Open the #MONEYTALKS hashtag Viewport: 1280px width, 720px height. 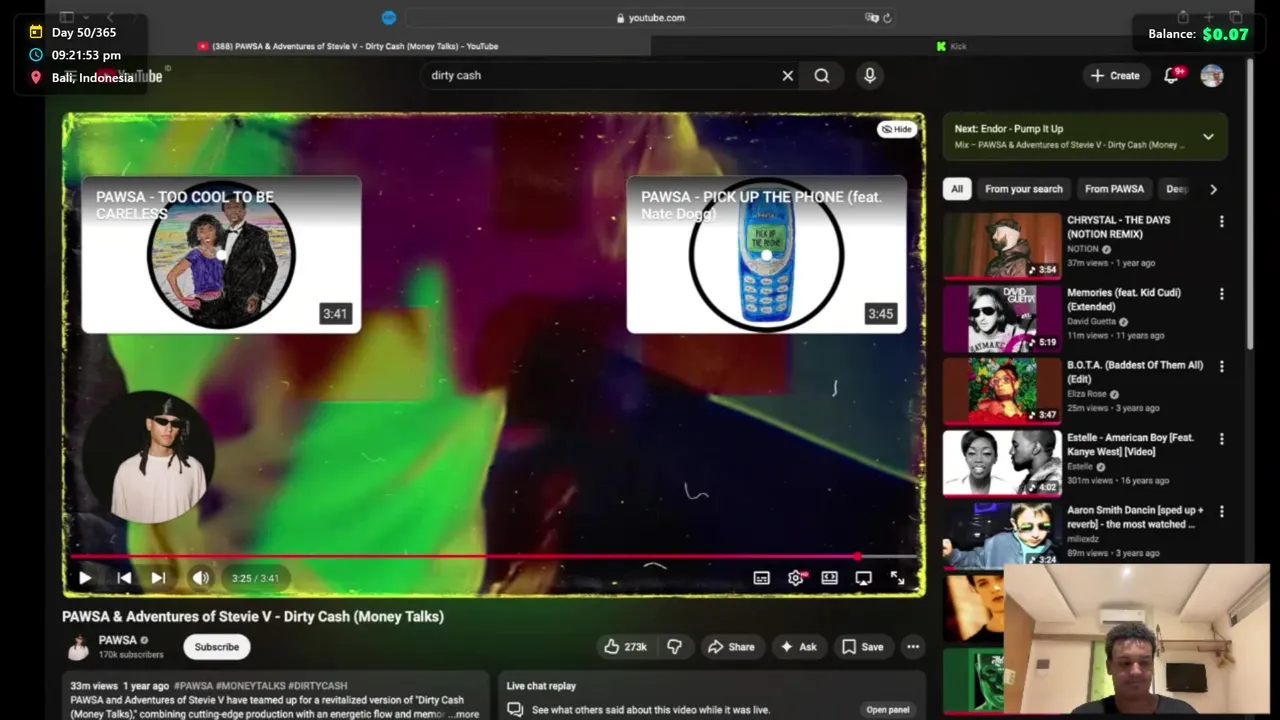click(251, 686)
